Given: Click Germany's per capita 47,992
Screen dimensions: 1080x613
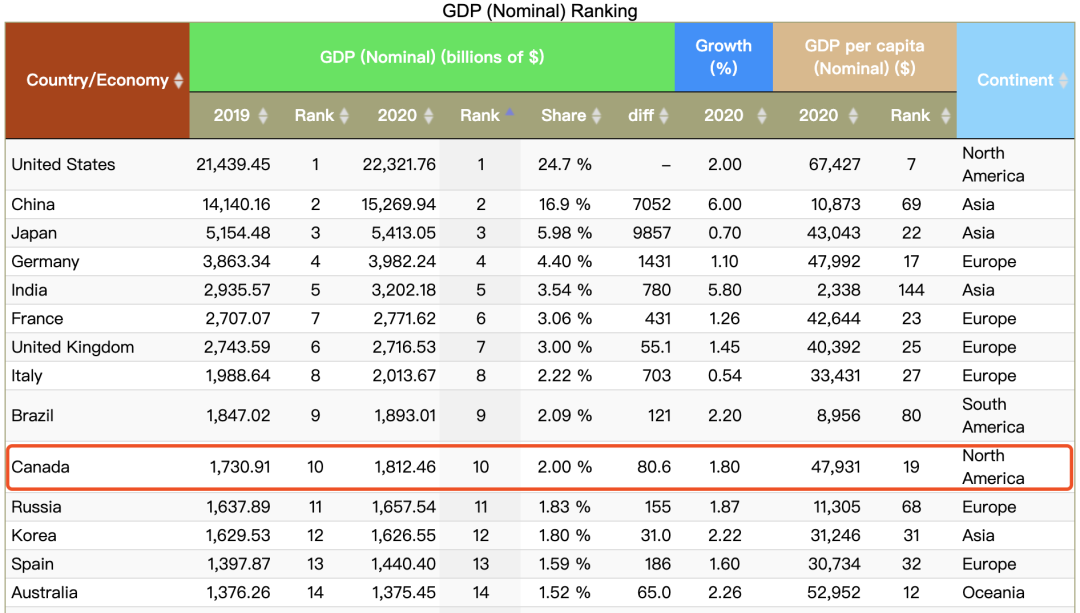Looking at the screenshot, I should tap(833, 262).
